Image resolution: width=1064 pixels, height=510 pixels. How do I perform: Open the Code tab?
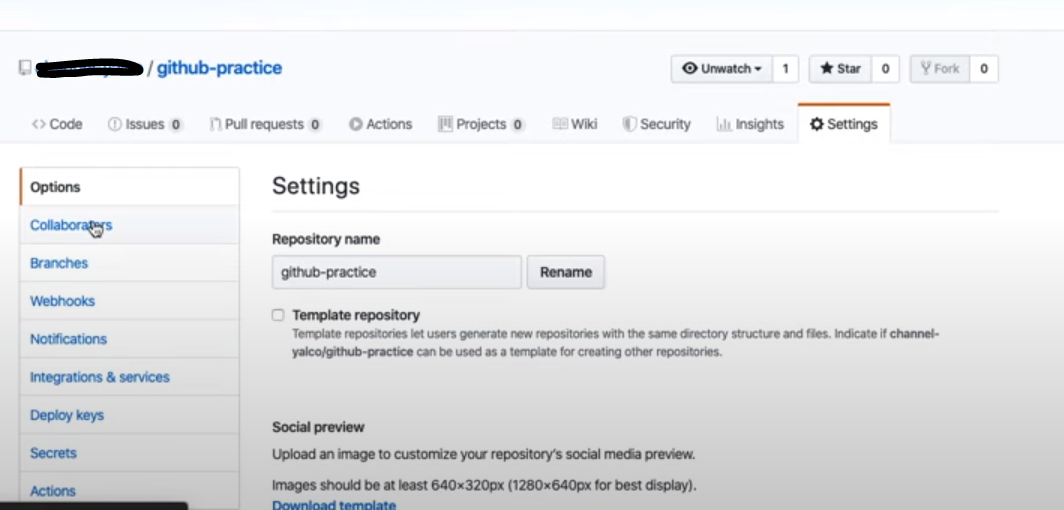pyautogui.click(x=57, y=124)
